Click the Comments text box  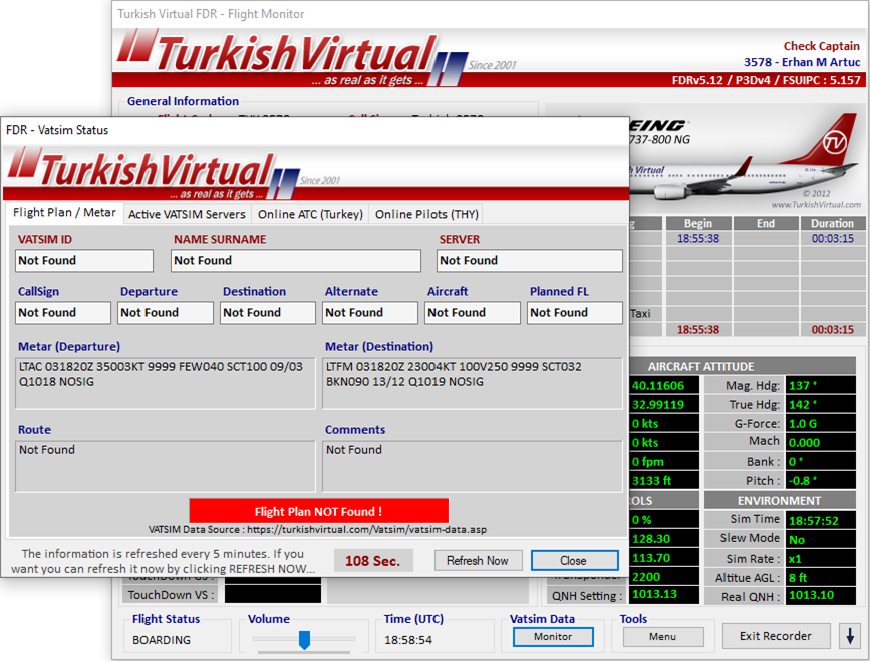[x=472, y=467]
